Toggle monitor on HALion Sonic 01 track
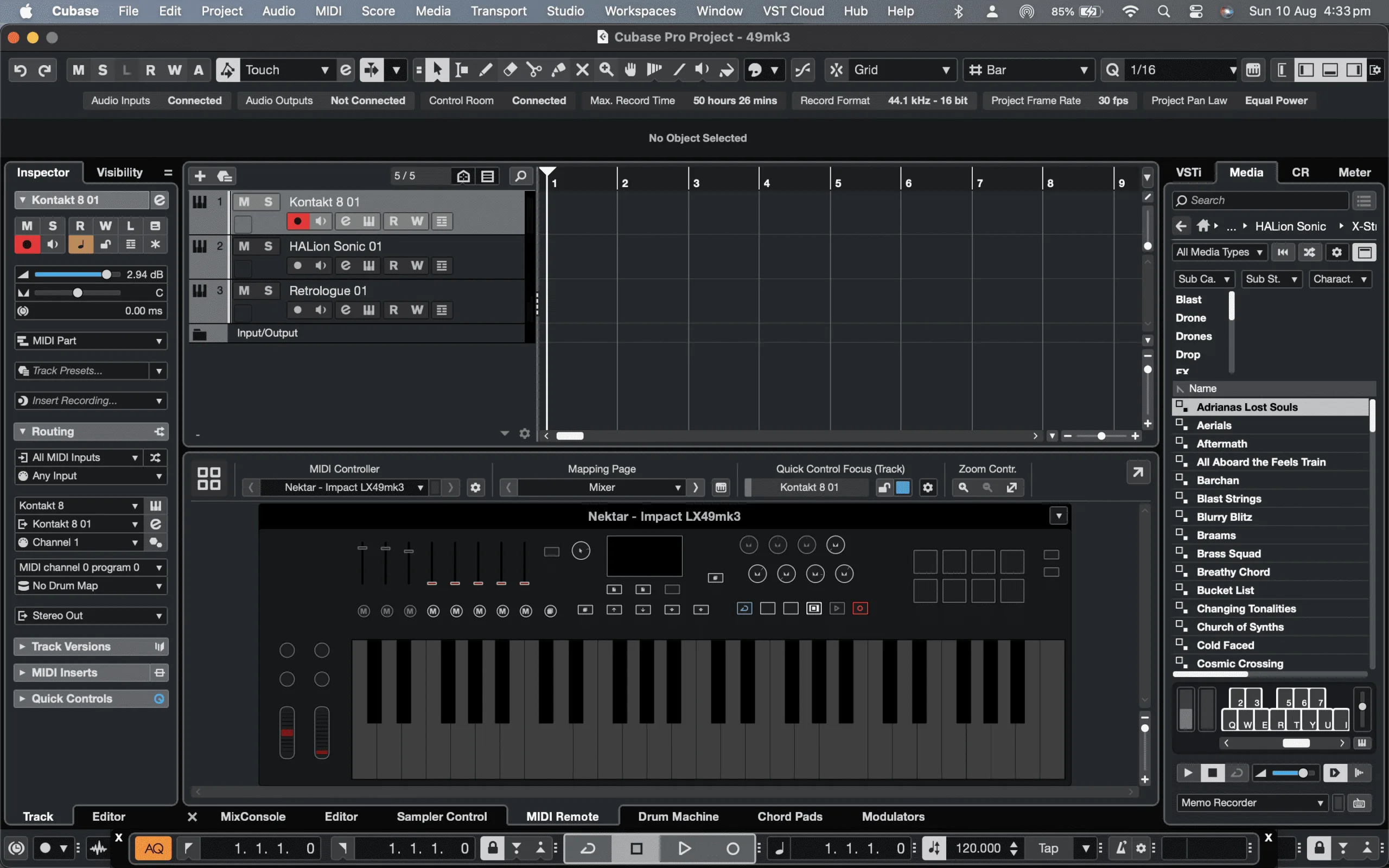 click(321, 265)
